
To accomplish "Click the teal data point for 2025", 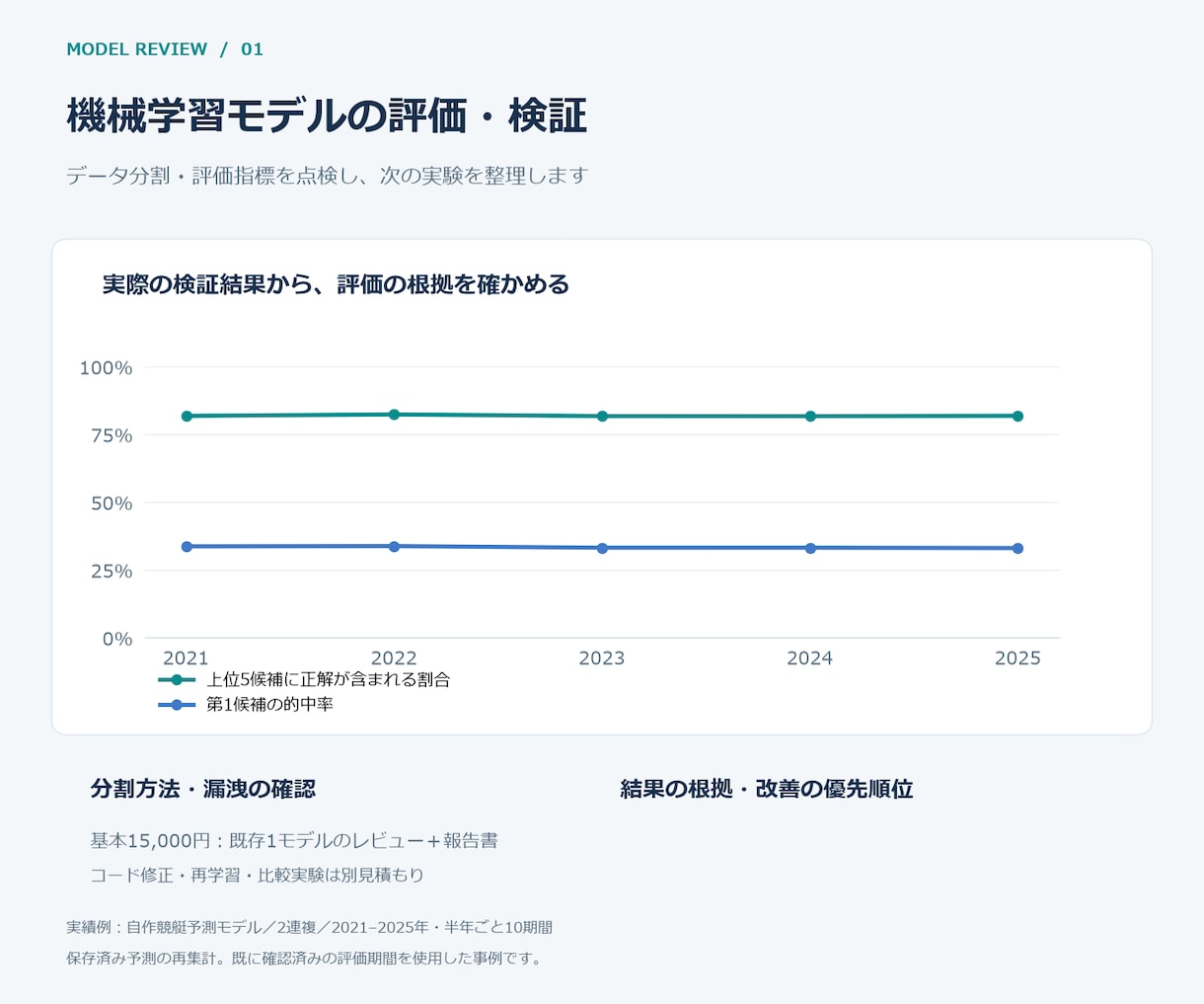I will pyautogui.click(x=1017, y=417).
